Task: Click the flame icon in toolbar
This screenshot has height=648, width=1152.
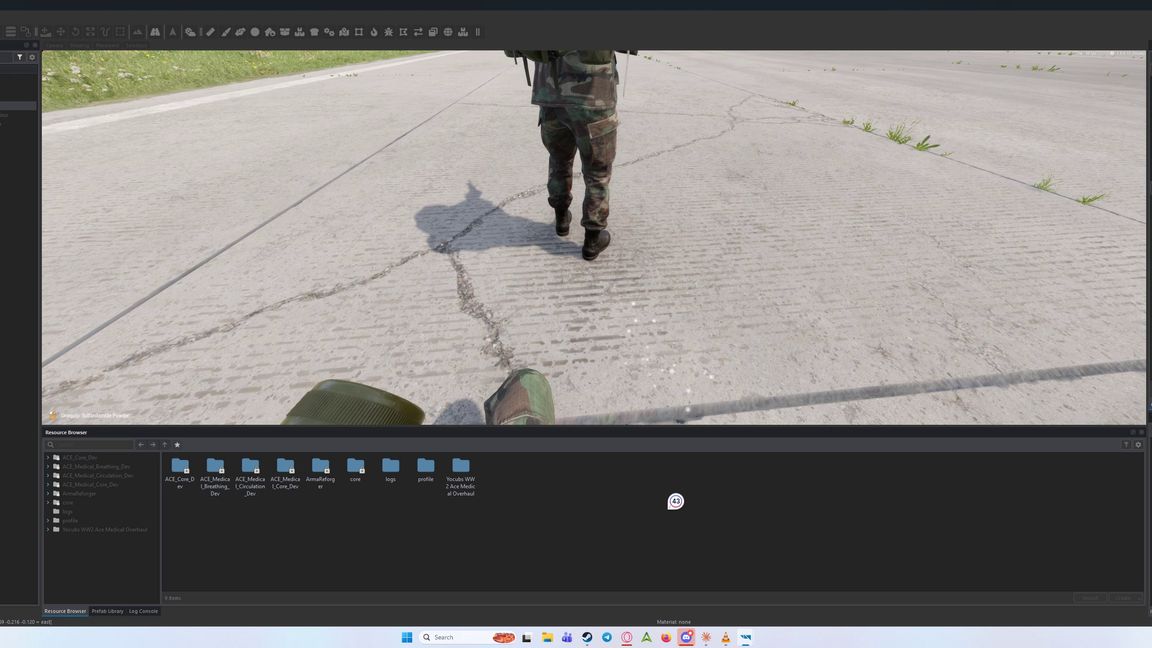Action: click(x=374, y=32)
